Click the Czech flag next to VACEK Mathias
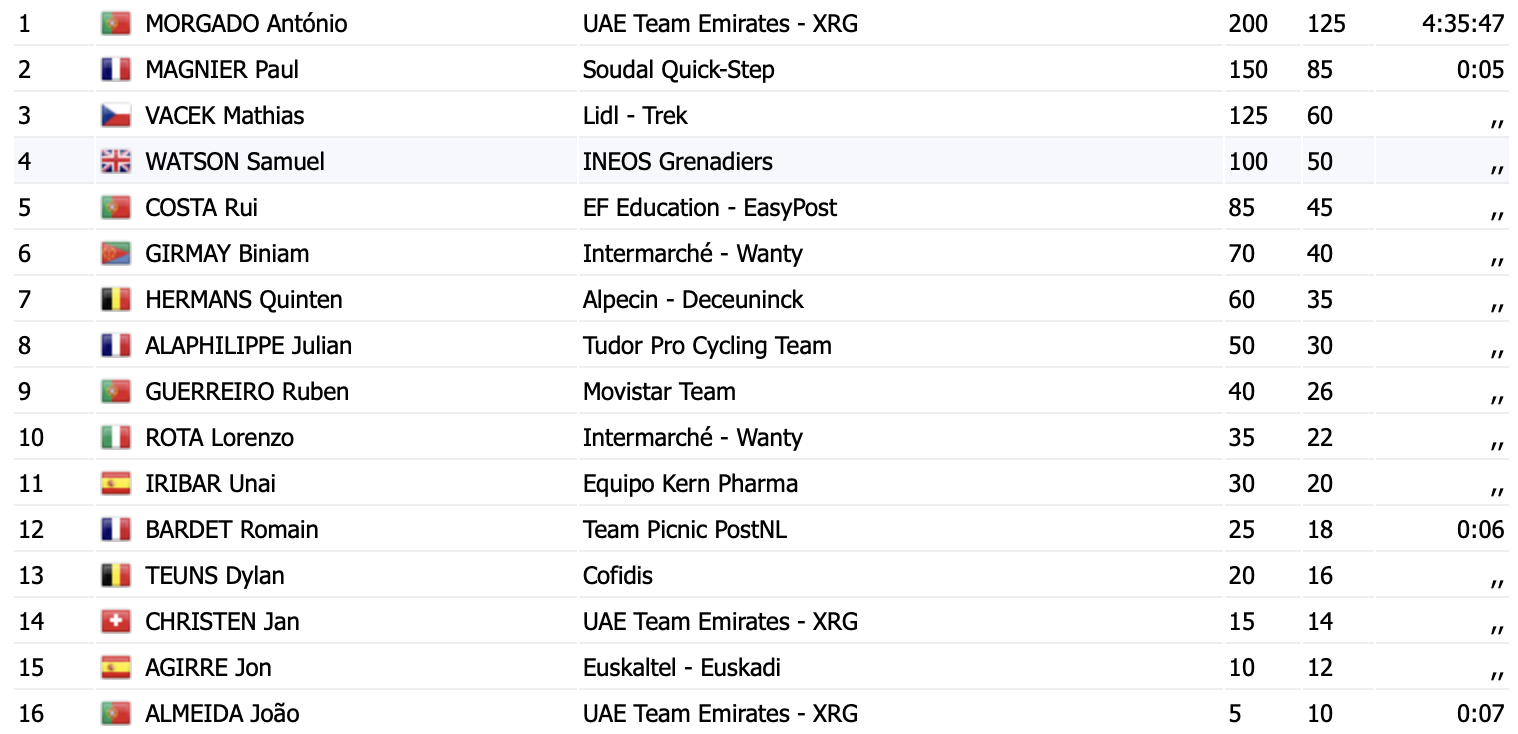 (116, 115)
